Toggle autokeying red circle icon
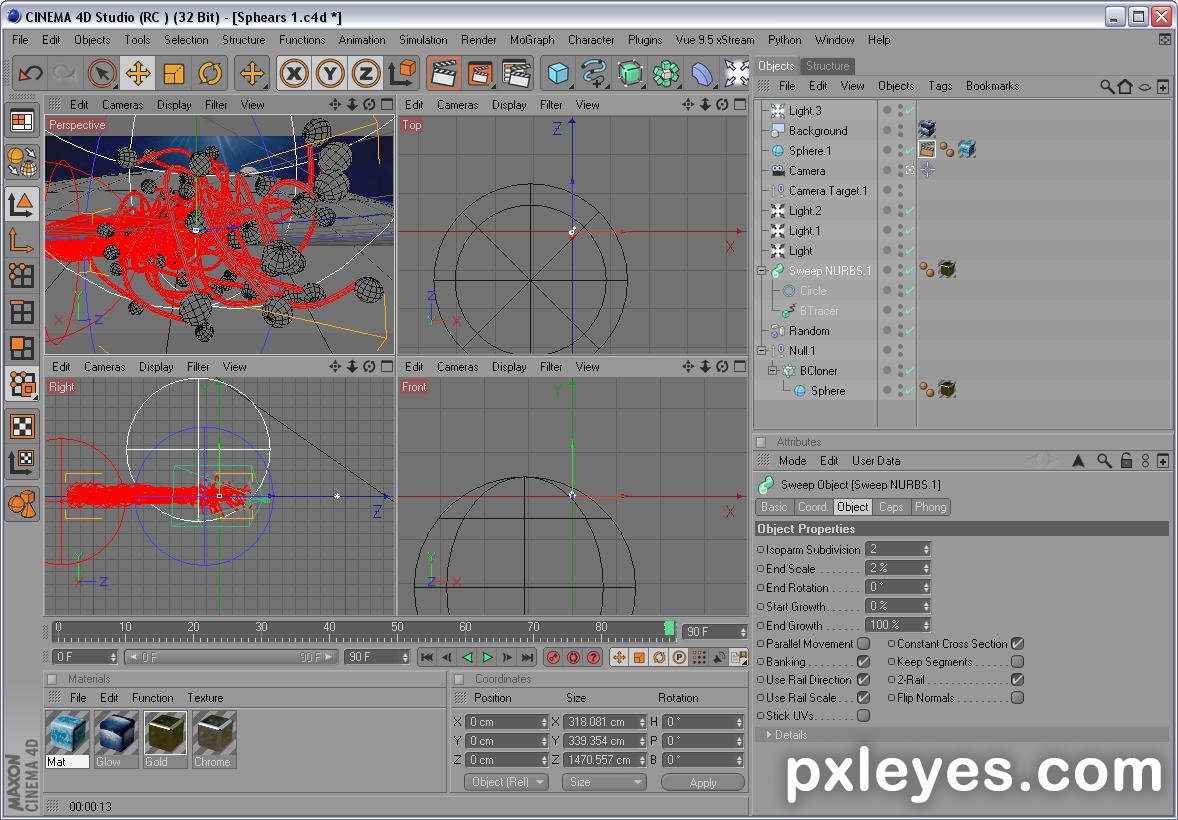The width and height of the screenshot is (1178, 820). (574, 658)
